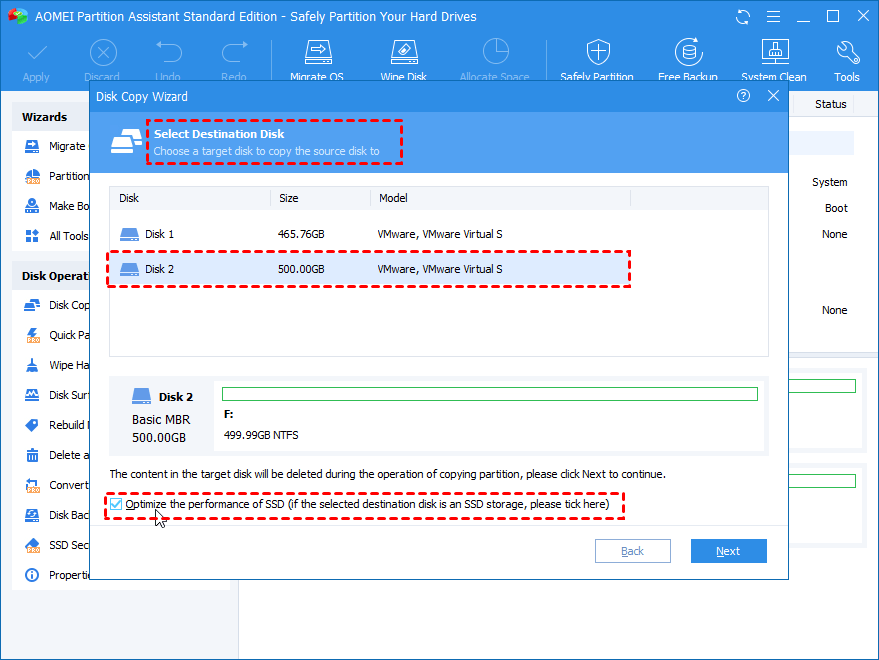Viewport: 879px width, 660px height.
Task: Open the Tools wrench icon
Action: click(847, 52)
